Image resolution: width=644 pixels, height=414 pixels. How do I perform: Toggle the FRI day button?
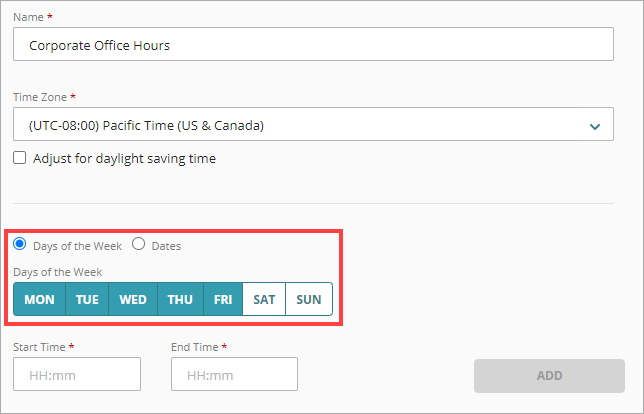click(223, 300)
